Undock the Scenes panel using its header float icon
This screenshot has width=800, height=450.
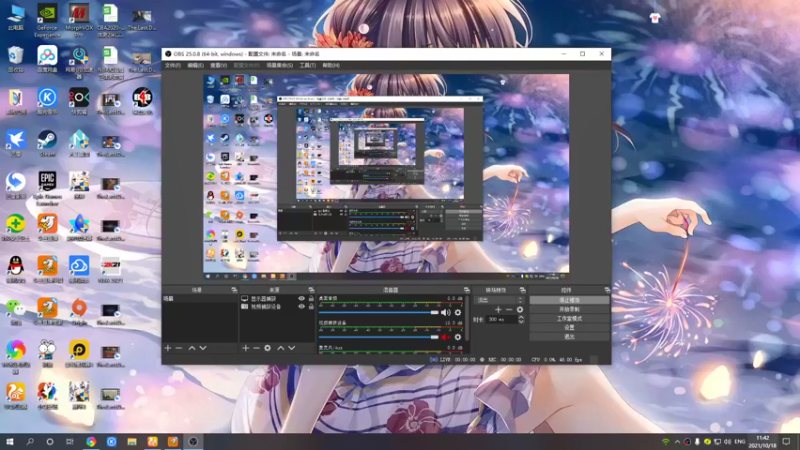(234, 290)
